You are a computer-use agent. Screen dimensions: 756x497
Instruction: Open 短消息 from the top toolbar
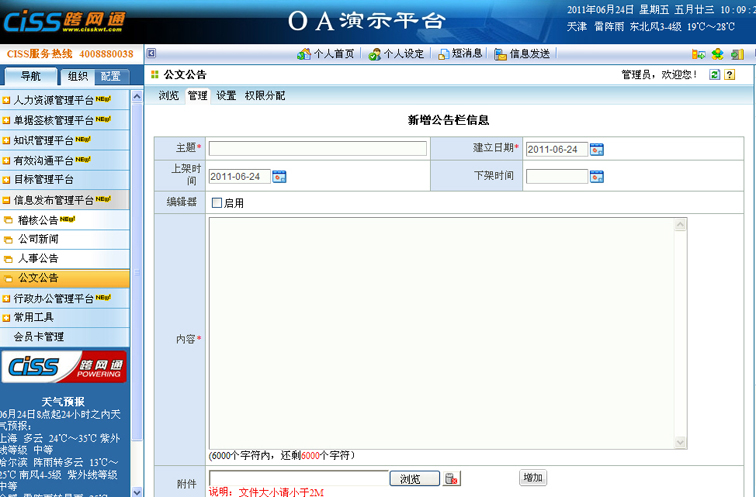461,54
